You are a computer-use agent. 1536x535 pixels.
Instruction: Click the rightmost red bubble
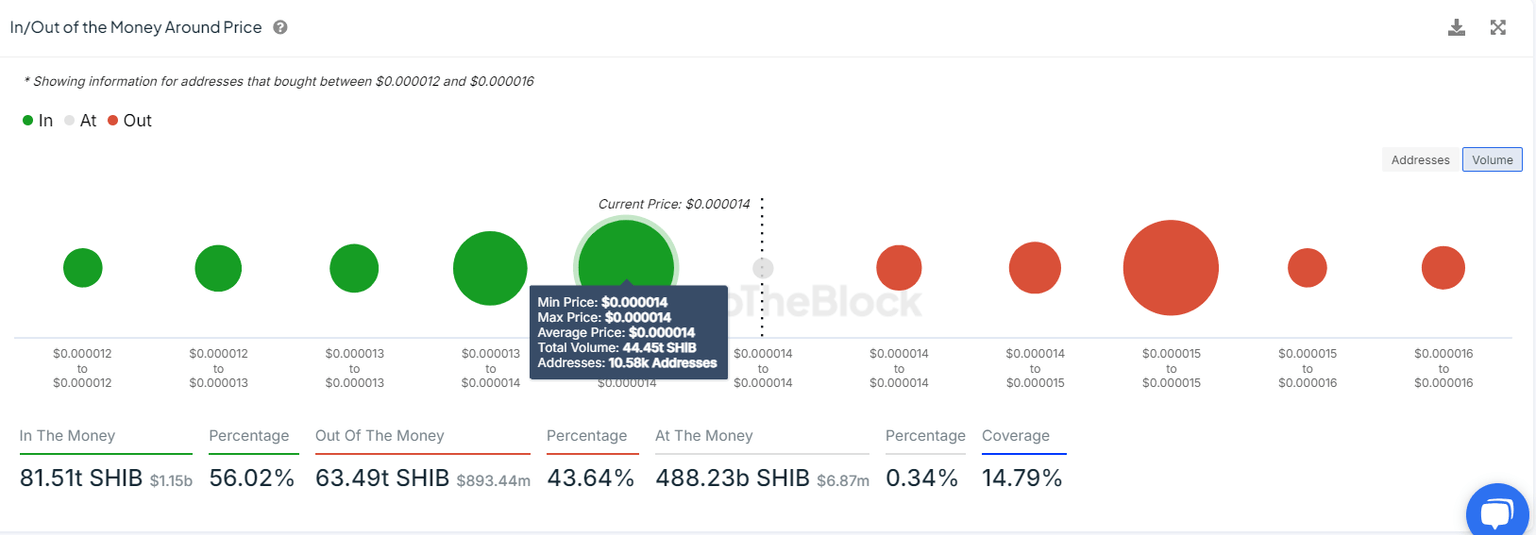coord(1443,268)
